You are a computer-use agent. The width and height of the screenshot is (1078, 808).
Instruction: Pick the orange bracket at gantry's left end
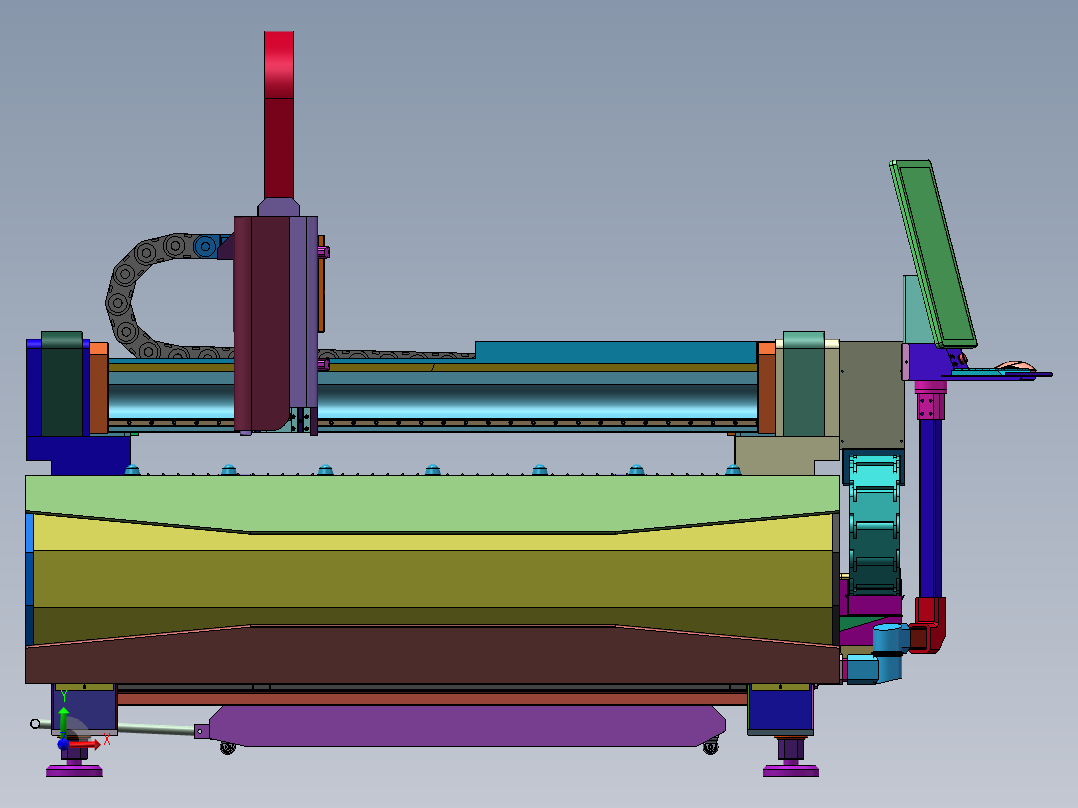tap(98, 388)
